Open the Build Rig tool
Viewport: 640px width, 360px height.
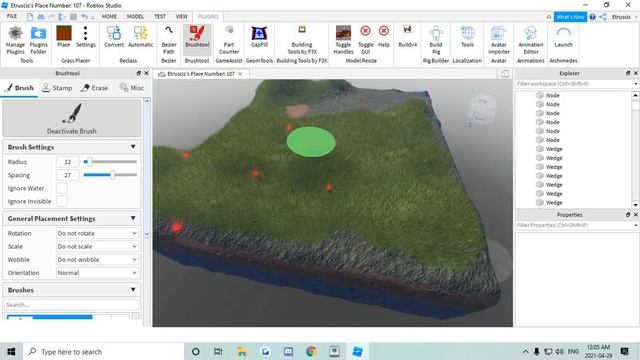[436, 40]
